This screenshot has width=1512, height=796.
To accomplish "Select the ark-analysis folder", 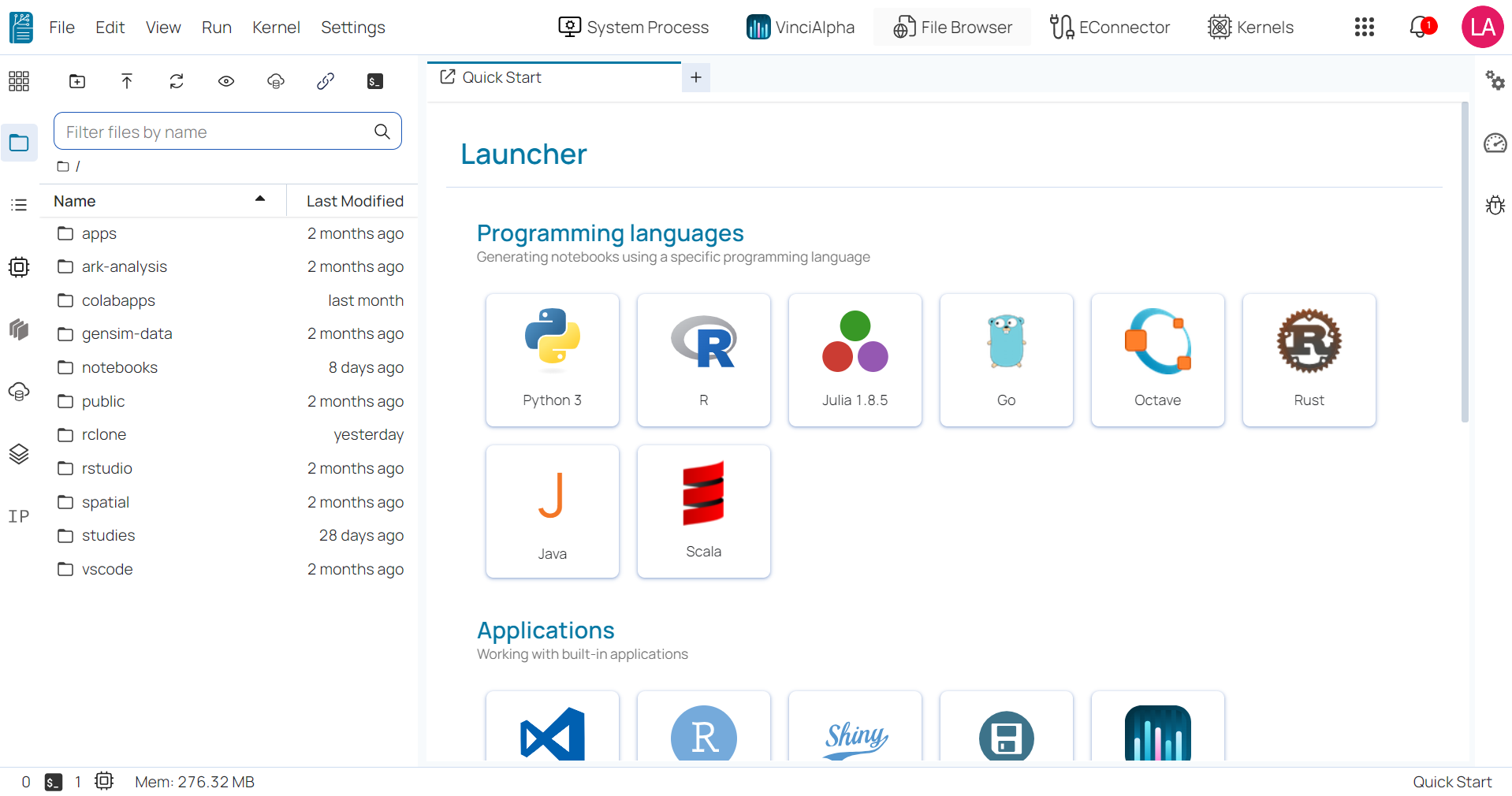I will point(229,267).
